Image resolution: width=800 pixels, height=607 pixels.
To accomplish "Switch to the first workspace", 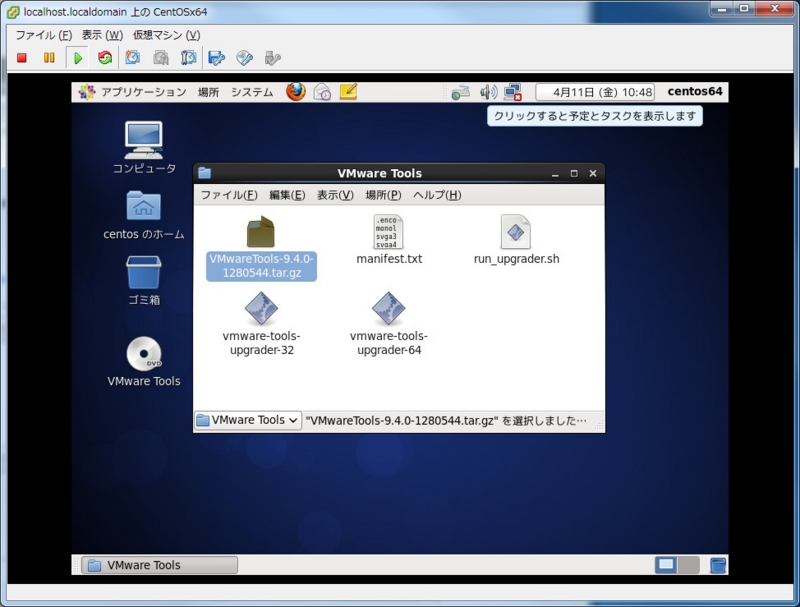I will pos(666,565).
